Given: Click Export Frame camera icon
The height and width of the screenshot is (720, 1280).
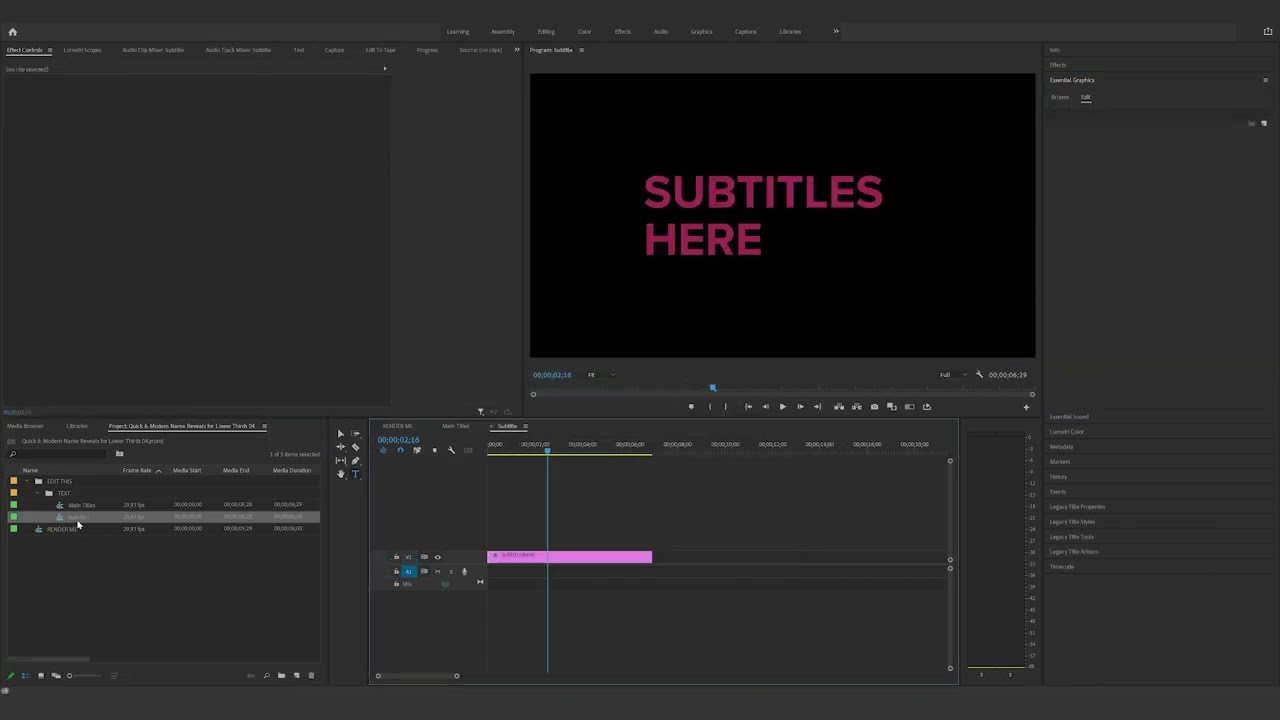Looking at the screenshot, I should [874, 407].
